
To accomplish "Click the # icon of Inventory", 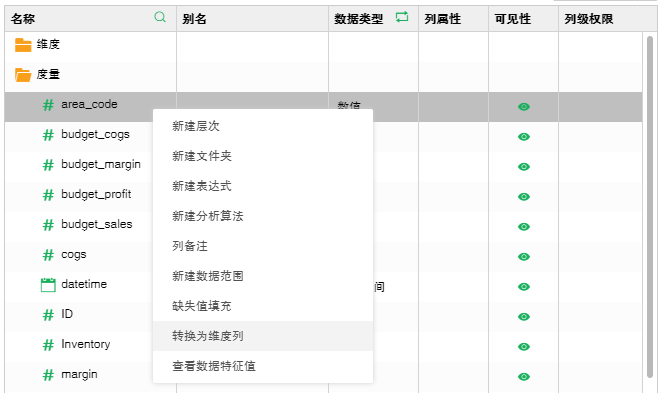I will (48, 345).
